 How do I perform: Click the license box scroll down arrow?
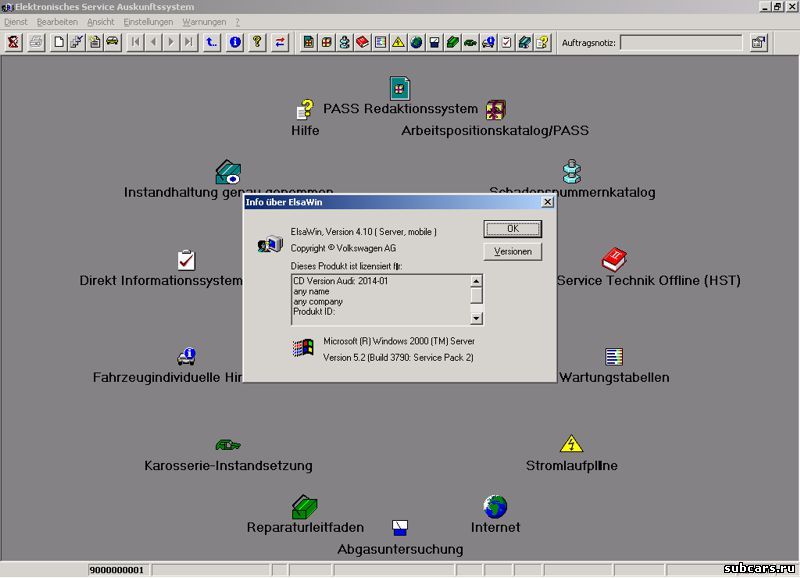[x=476, y=318]
